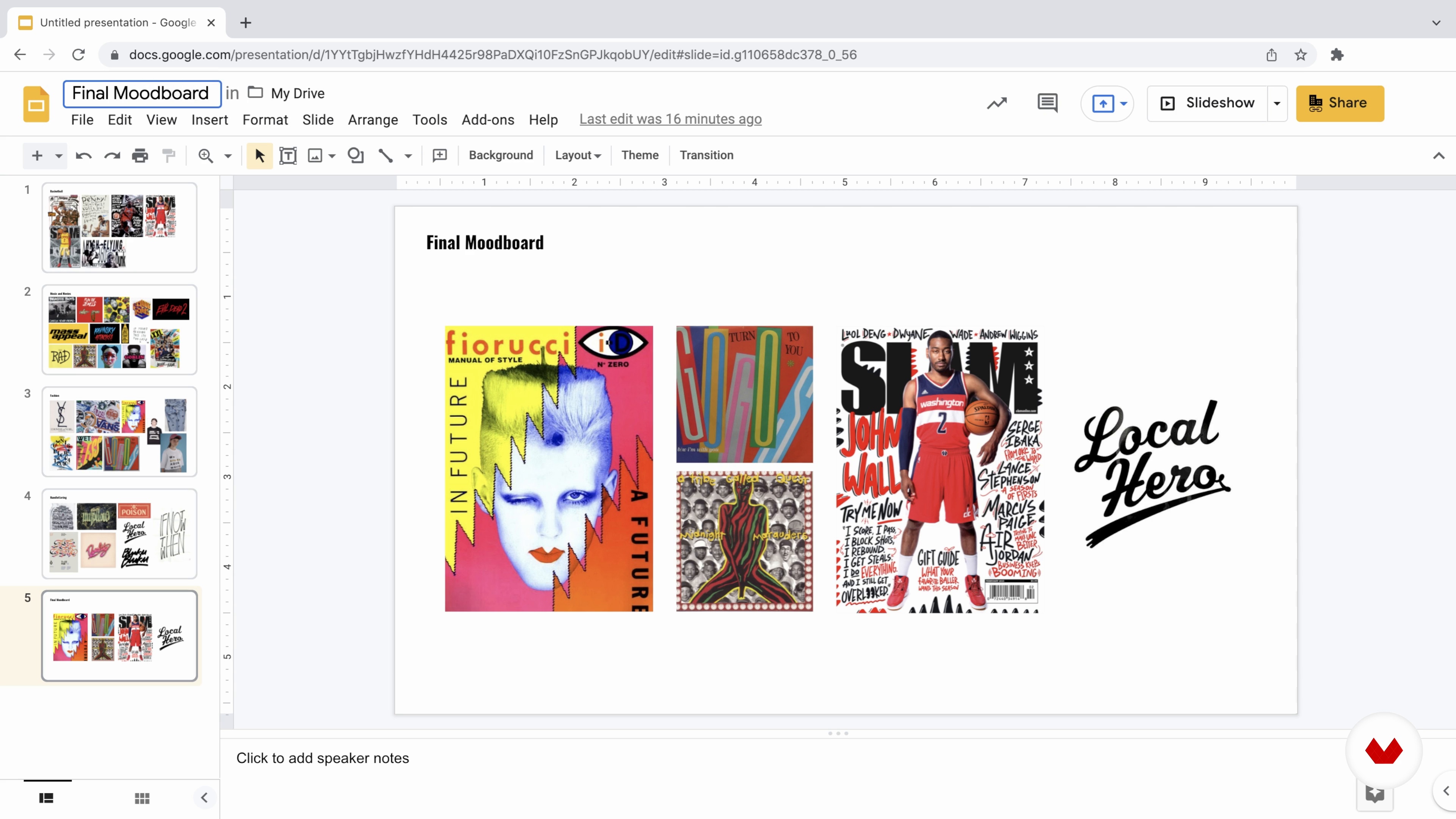The image size is (1456, 819).
Task: Click the Add comment icon in toolbar
Action: pos(440,155)
